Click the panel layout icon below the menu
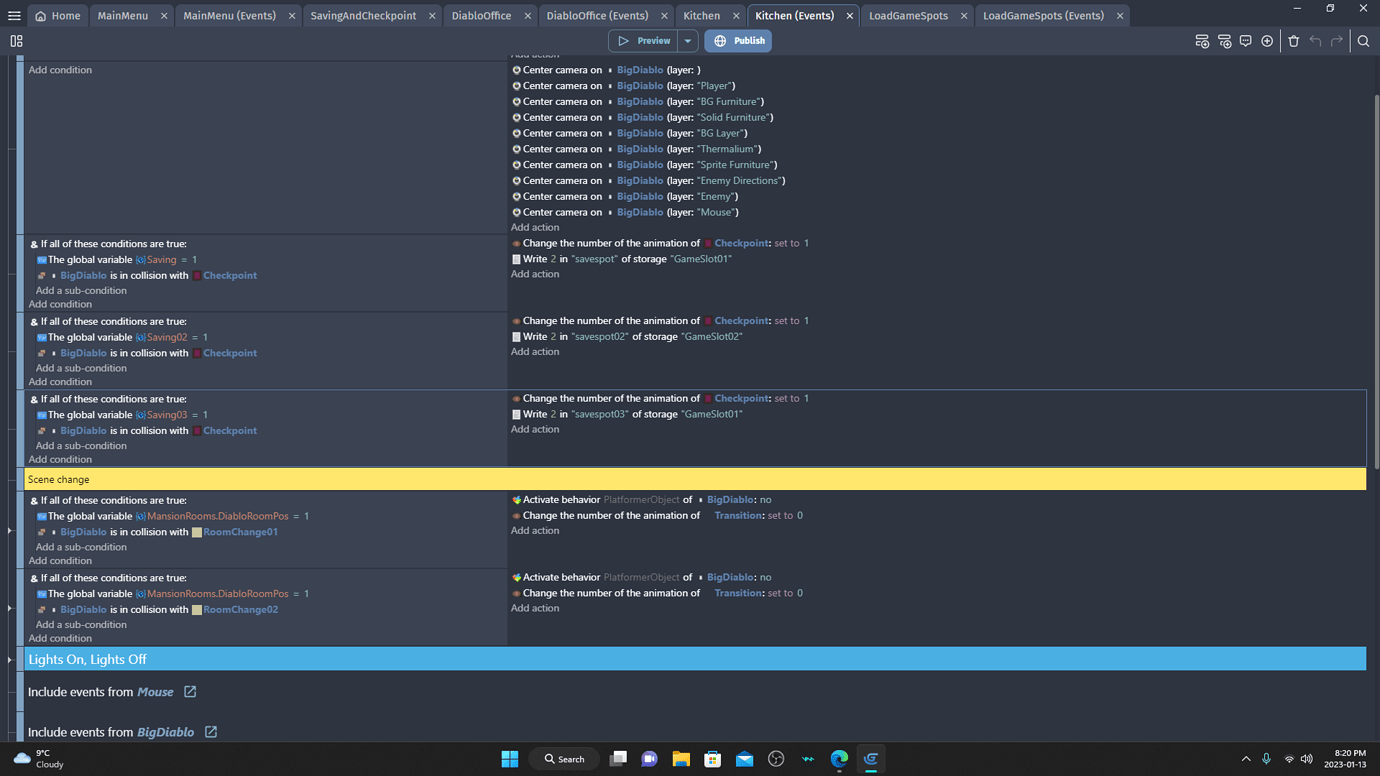The height and width of the screenshot is (776, 1380). [16, 41]
